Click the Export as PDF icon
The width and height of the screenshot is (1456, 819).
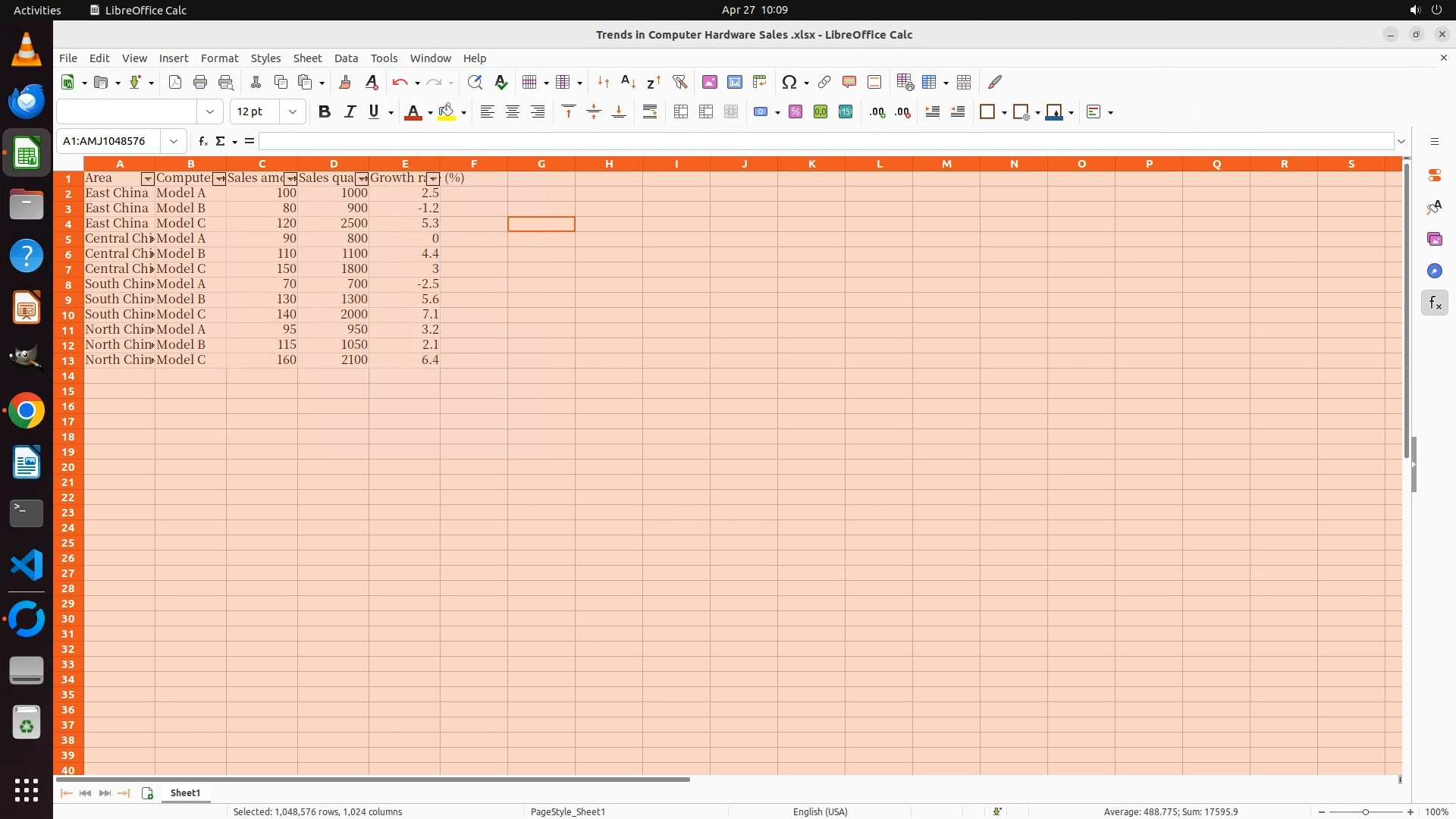pos(175,83)
